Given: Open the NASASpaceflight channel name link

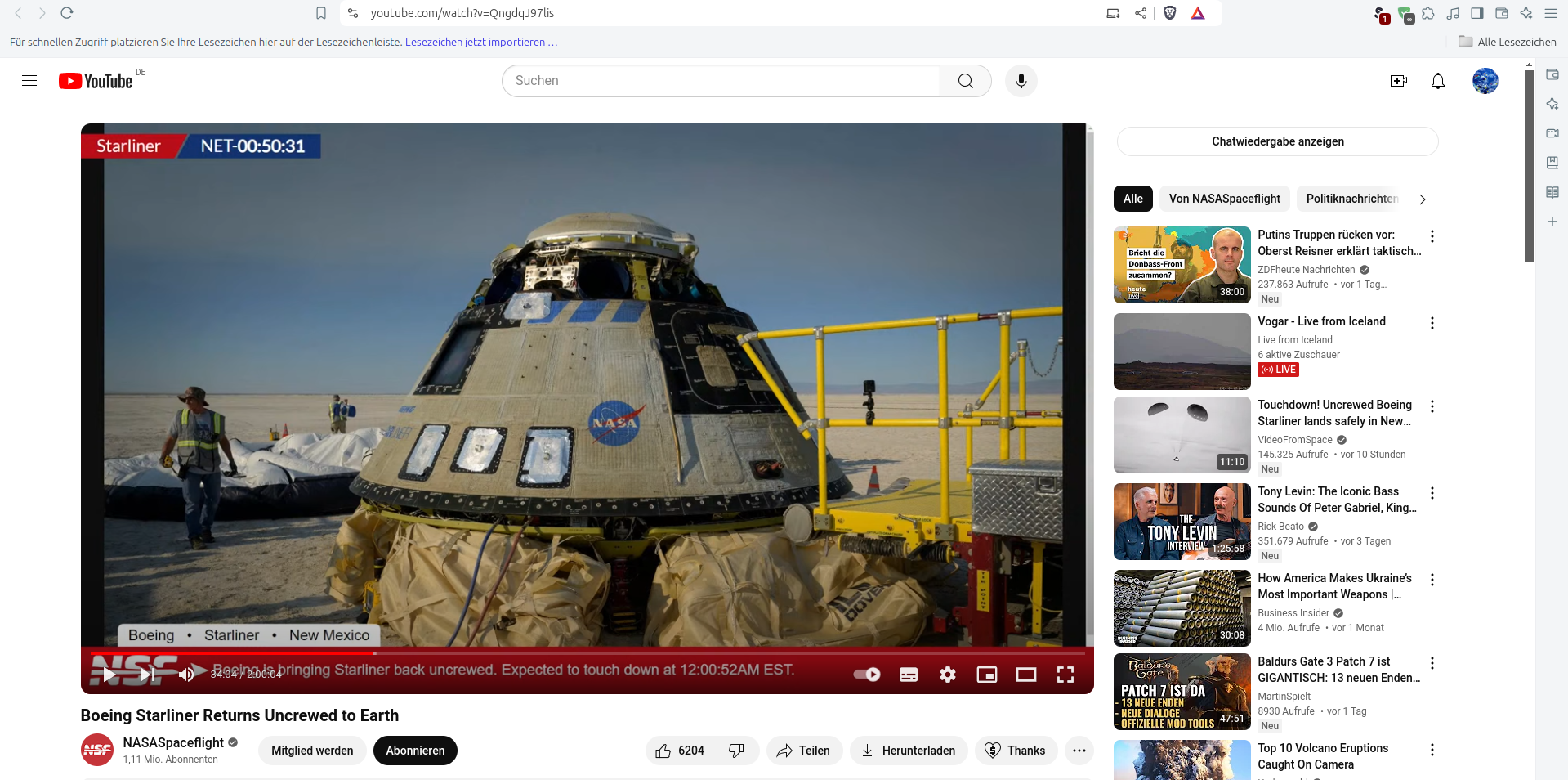Looking at the screenshot, I should (x=173, y=742).
